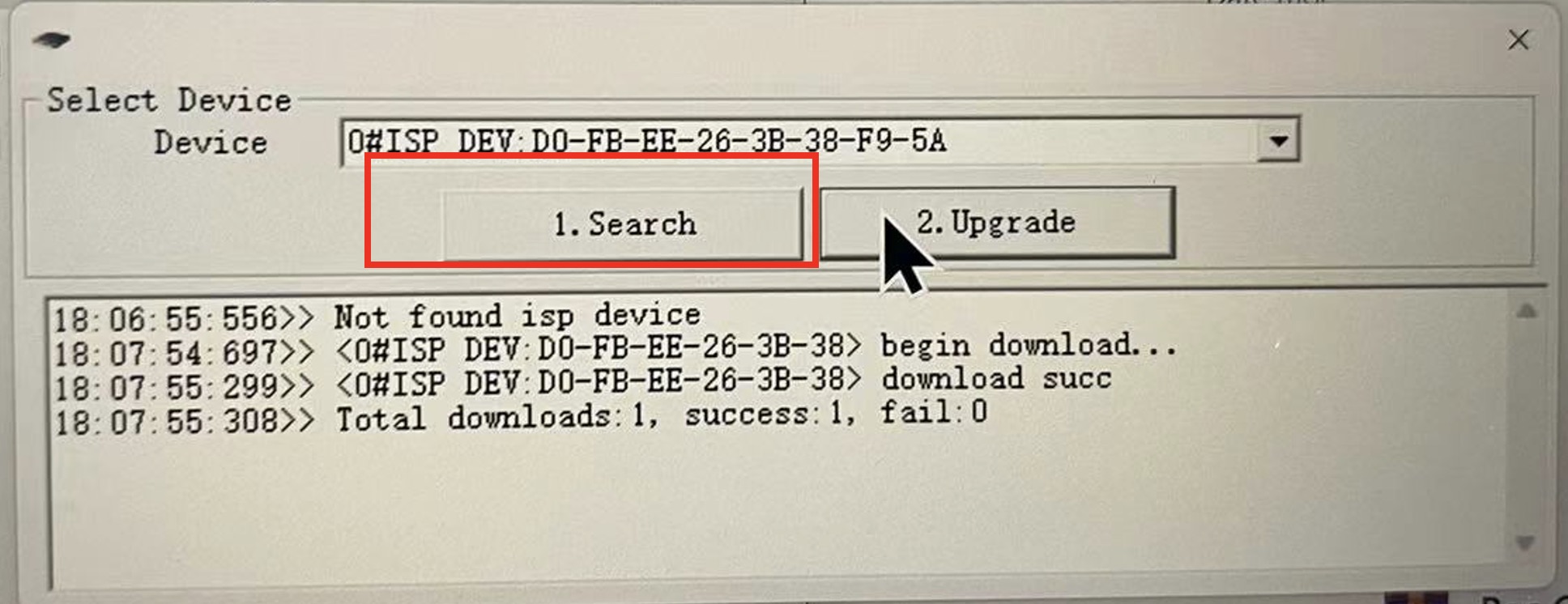Click the "Device" field label
This screenshot has height=604, width=1568.
coord(211,142)
